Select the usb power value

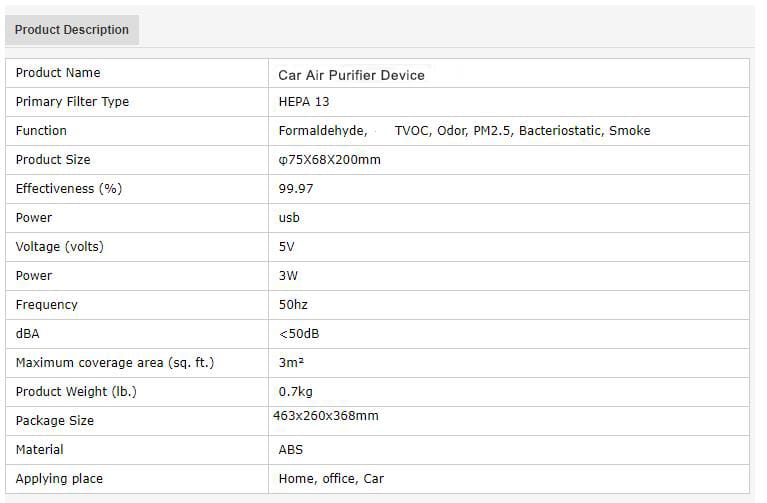[289, 217]
